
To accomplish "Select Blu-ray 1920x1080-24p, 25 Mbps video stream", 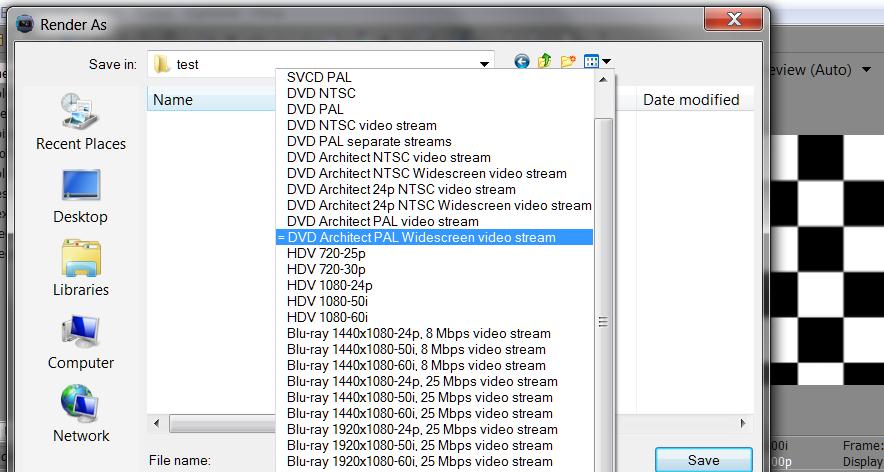I will [x=434, y=429].
